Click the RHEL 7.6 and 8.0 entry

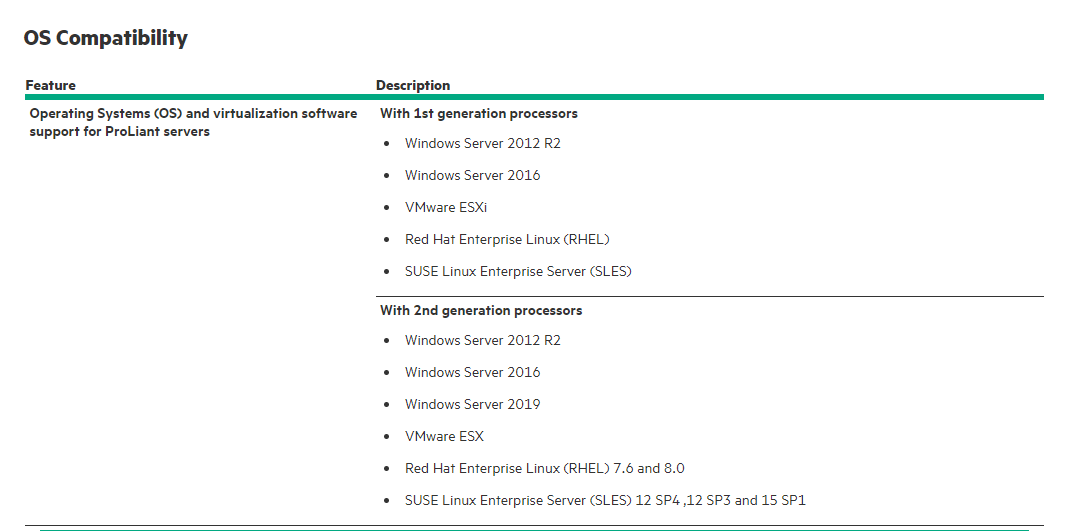tap(545, 468)
